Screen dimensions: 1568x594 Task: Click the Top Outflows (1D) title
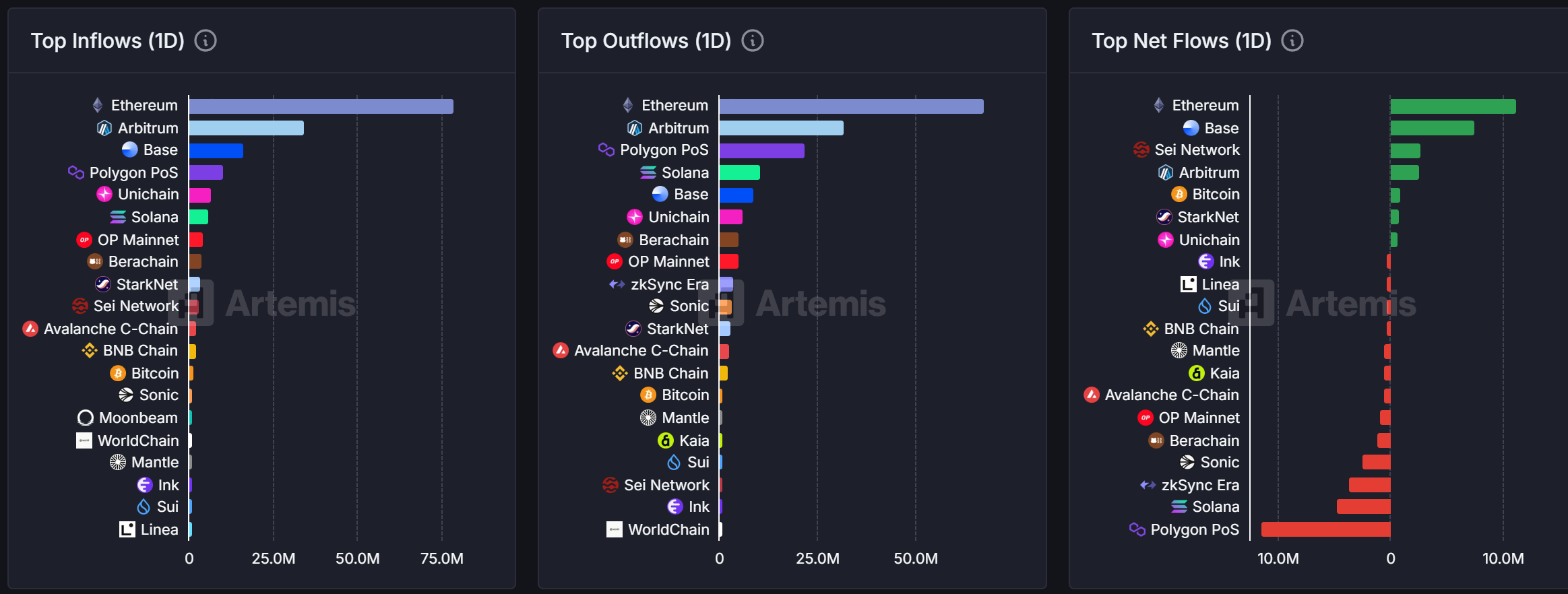tap(646, 40)
